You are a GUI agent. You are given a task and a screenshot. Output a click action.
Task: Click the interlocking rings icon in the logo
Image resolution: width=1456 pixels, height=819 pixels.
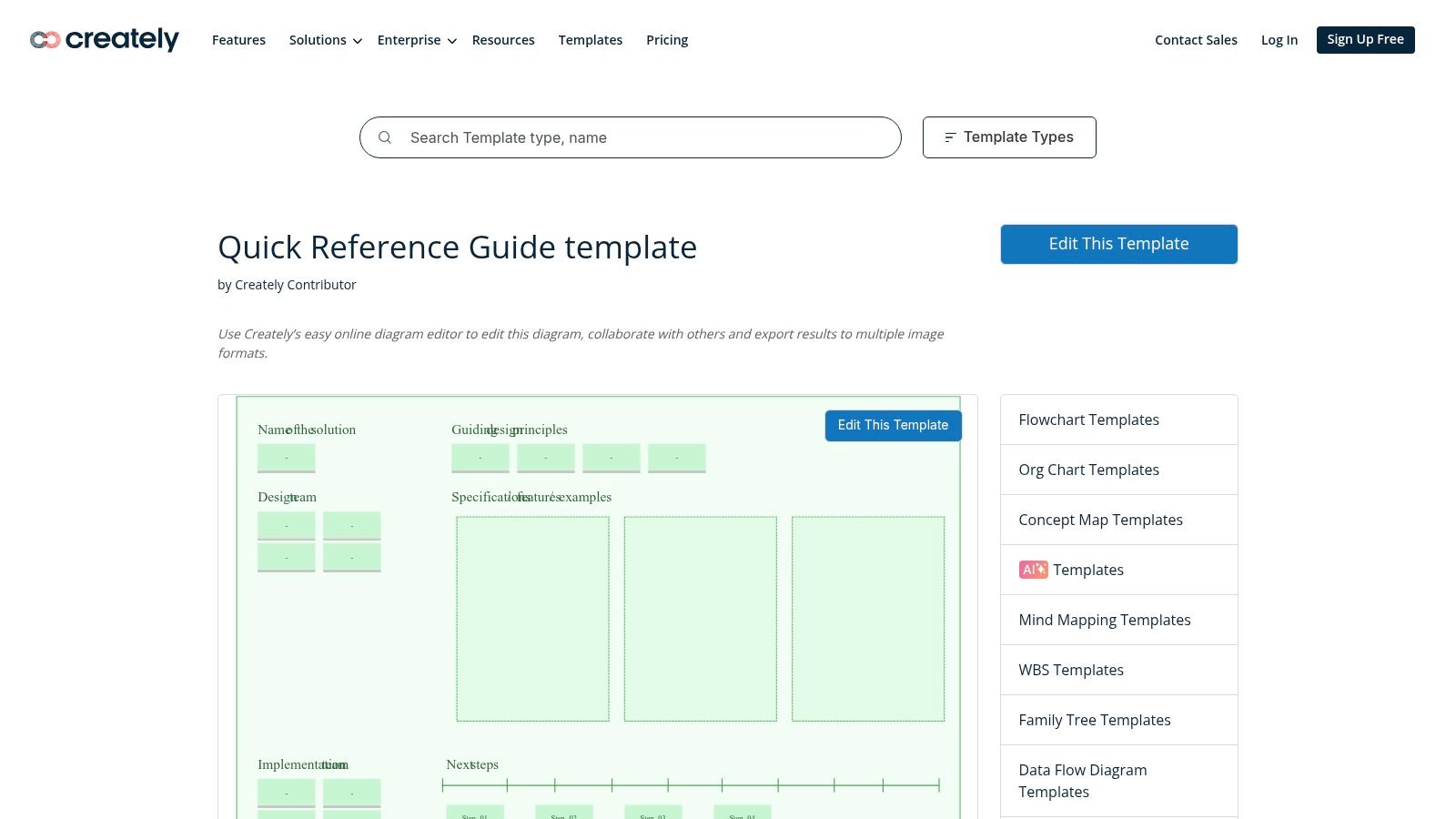(44, 39)
